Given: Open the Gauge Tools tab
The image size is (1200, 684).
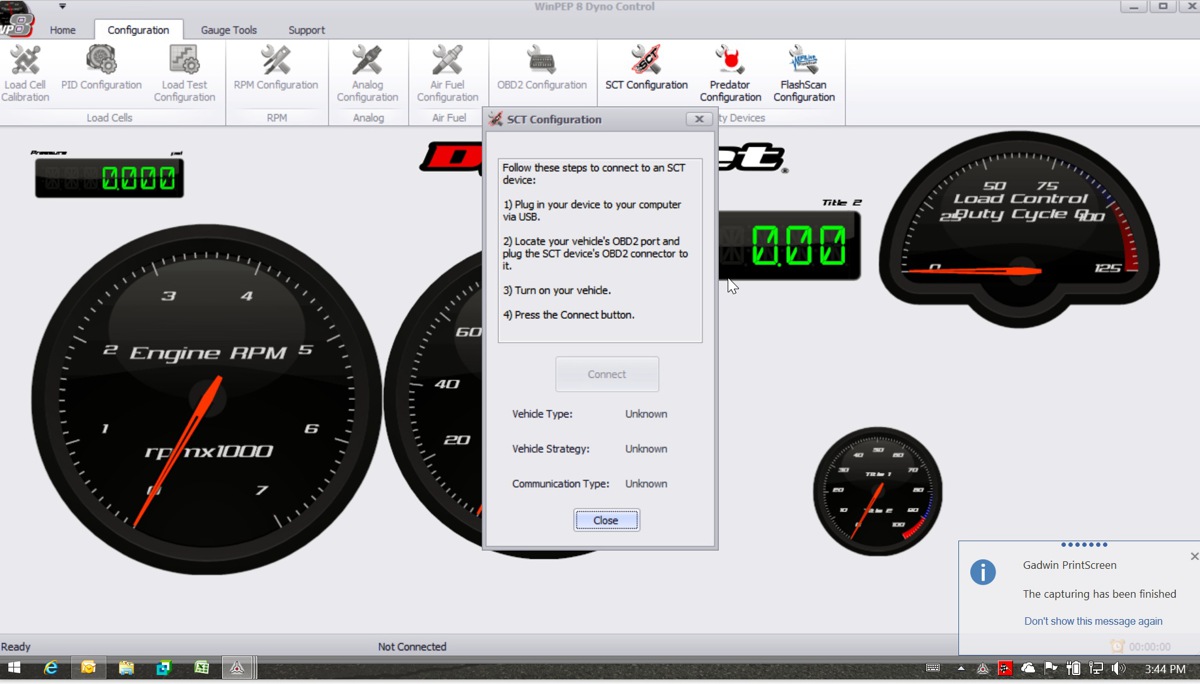Looking at the screenshot, I should point(229,30).
